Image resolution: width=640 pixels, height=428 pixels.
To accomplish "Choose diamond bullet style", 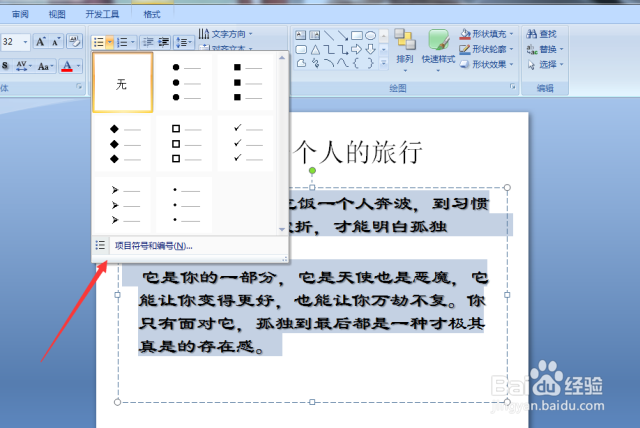I will coord(122,144).
